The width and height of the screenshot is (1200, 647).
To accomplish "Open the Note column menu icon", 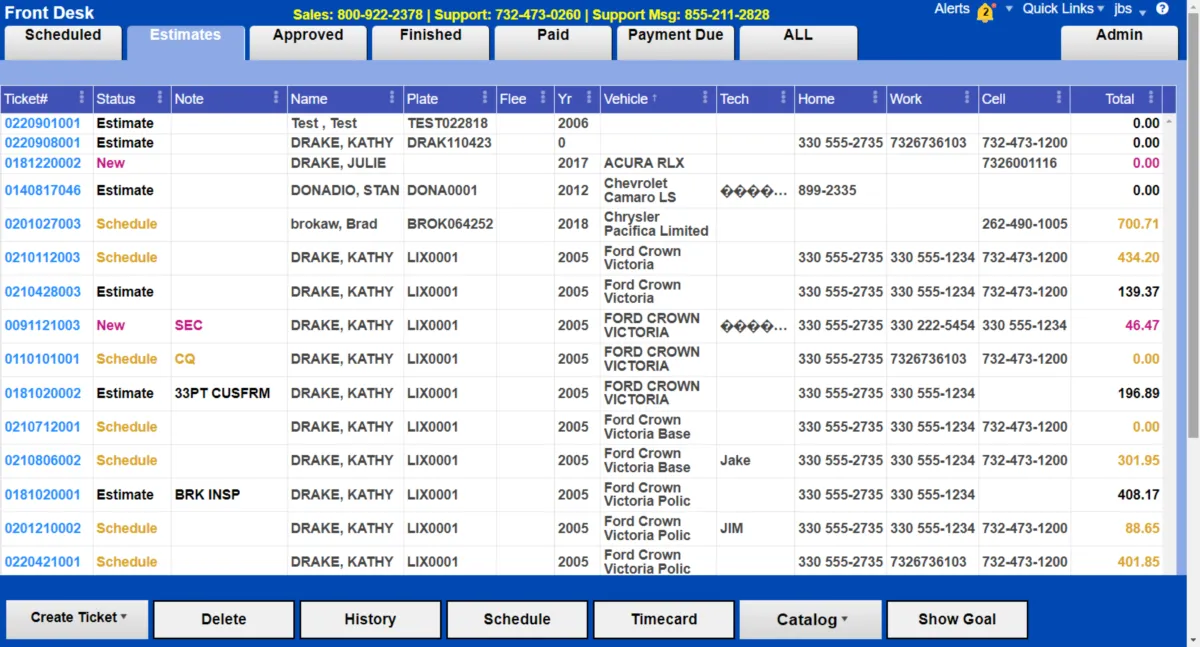I will (276, 98).
